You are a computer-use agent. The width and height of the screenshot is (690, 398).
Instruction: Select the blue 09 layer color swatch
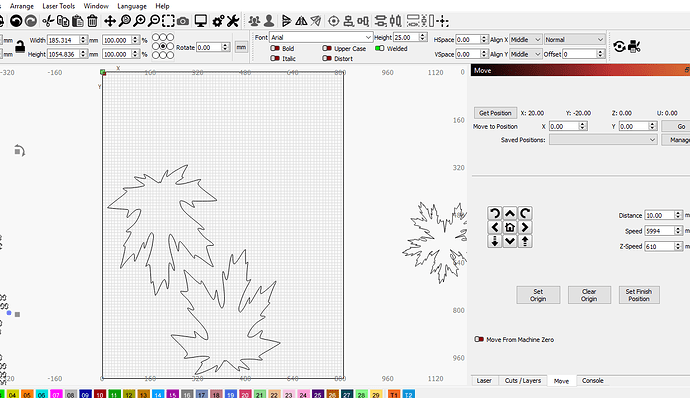point(85,394)
